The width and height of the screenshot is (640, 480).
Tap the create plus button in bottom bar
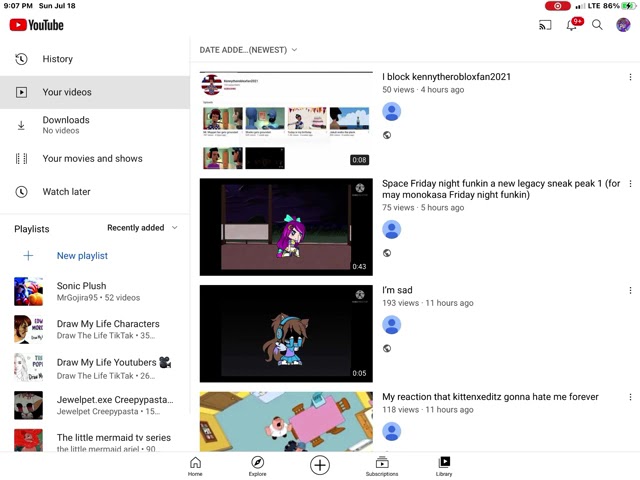[320, 465]
